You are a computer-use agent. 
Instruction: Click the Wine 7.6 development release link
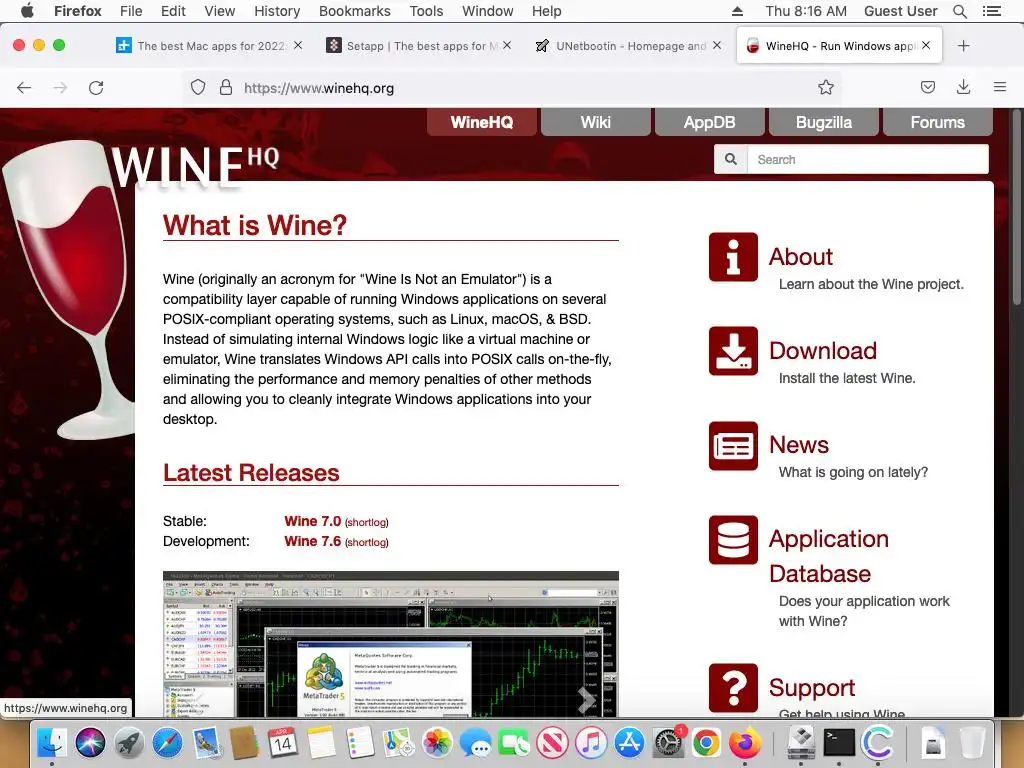tap(312, 541)
